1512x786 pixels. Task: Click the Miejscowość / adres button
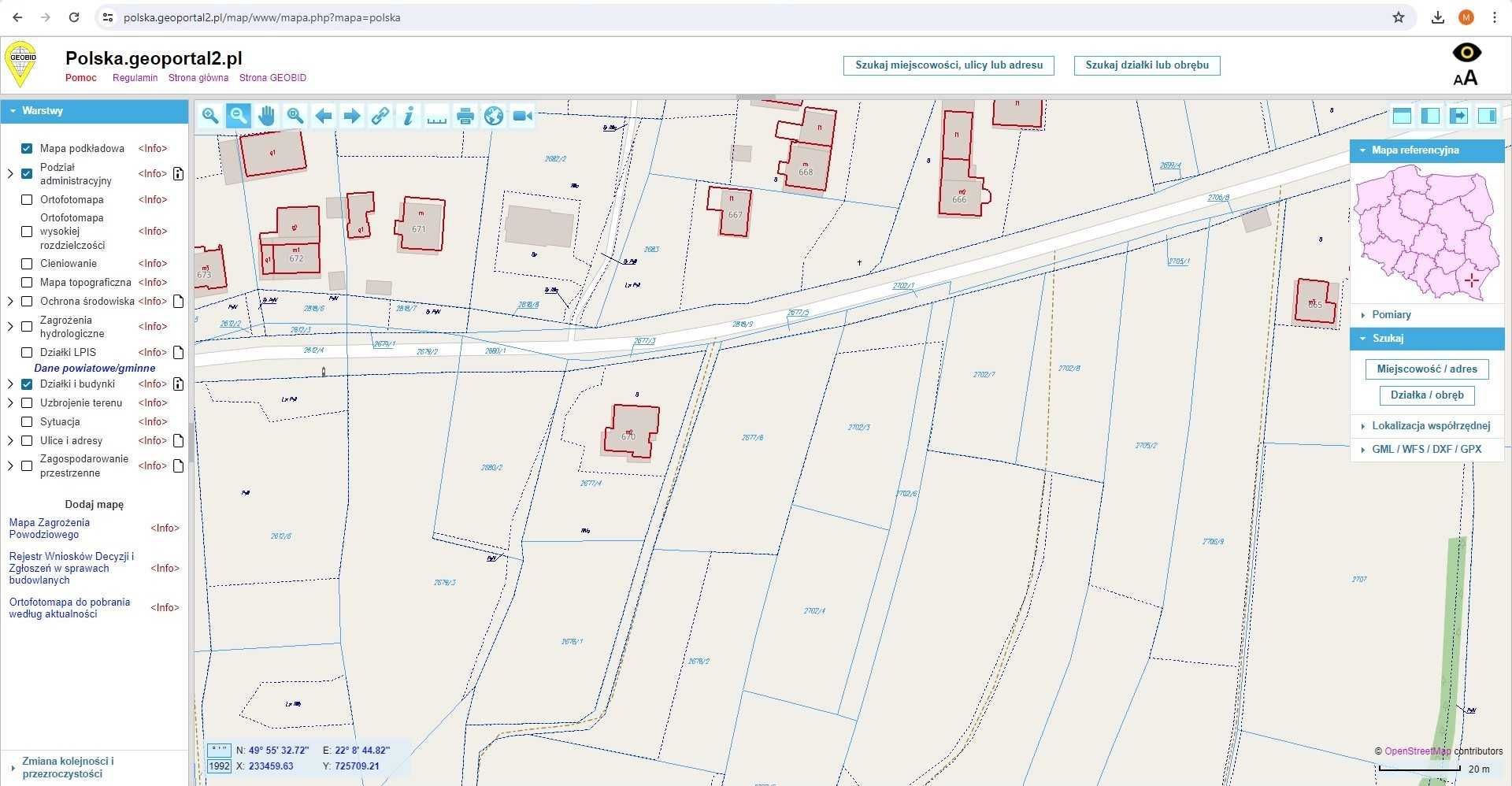(x=1427, y=369)
